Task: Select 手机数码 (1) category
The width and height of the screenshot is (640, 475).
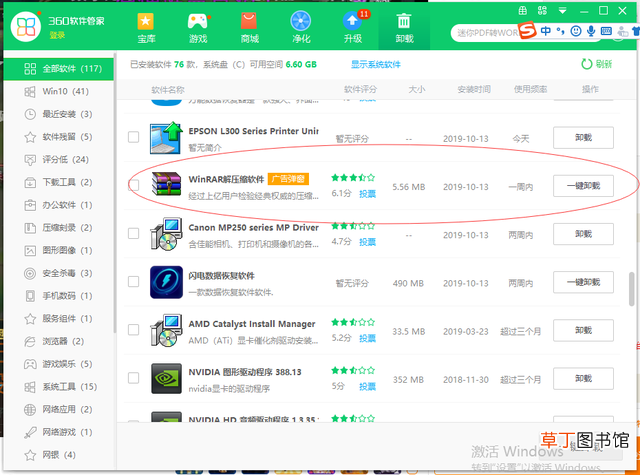Action: tap(58, 296)
